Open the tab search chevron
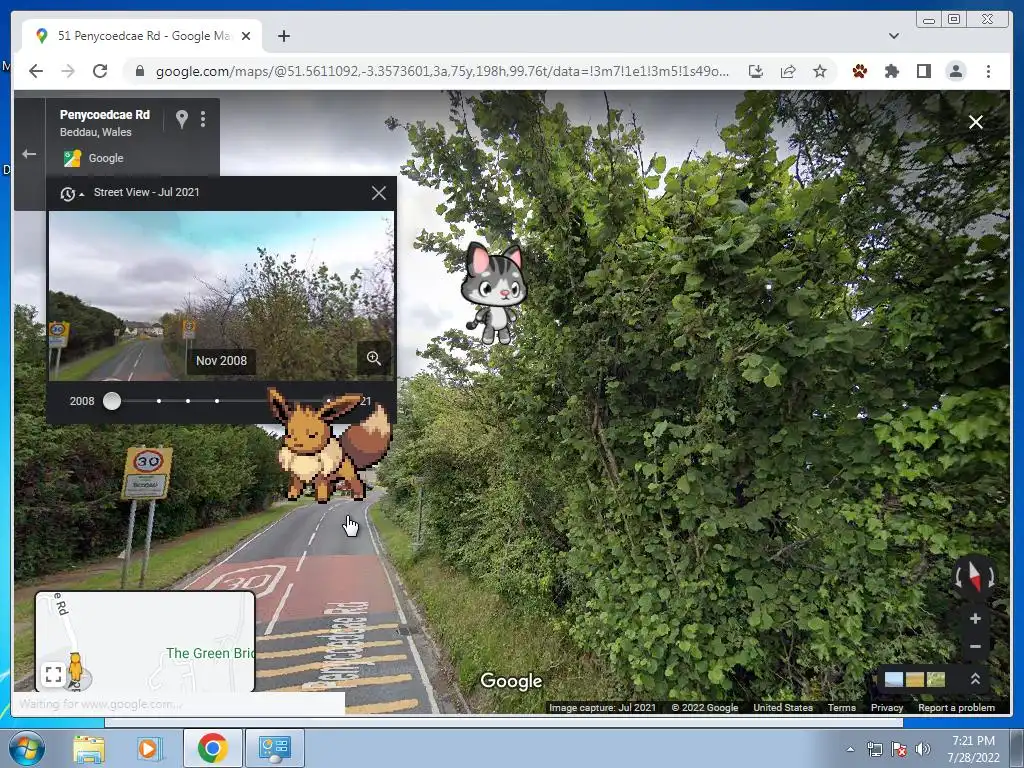 [x=894, y=36]
